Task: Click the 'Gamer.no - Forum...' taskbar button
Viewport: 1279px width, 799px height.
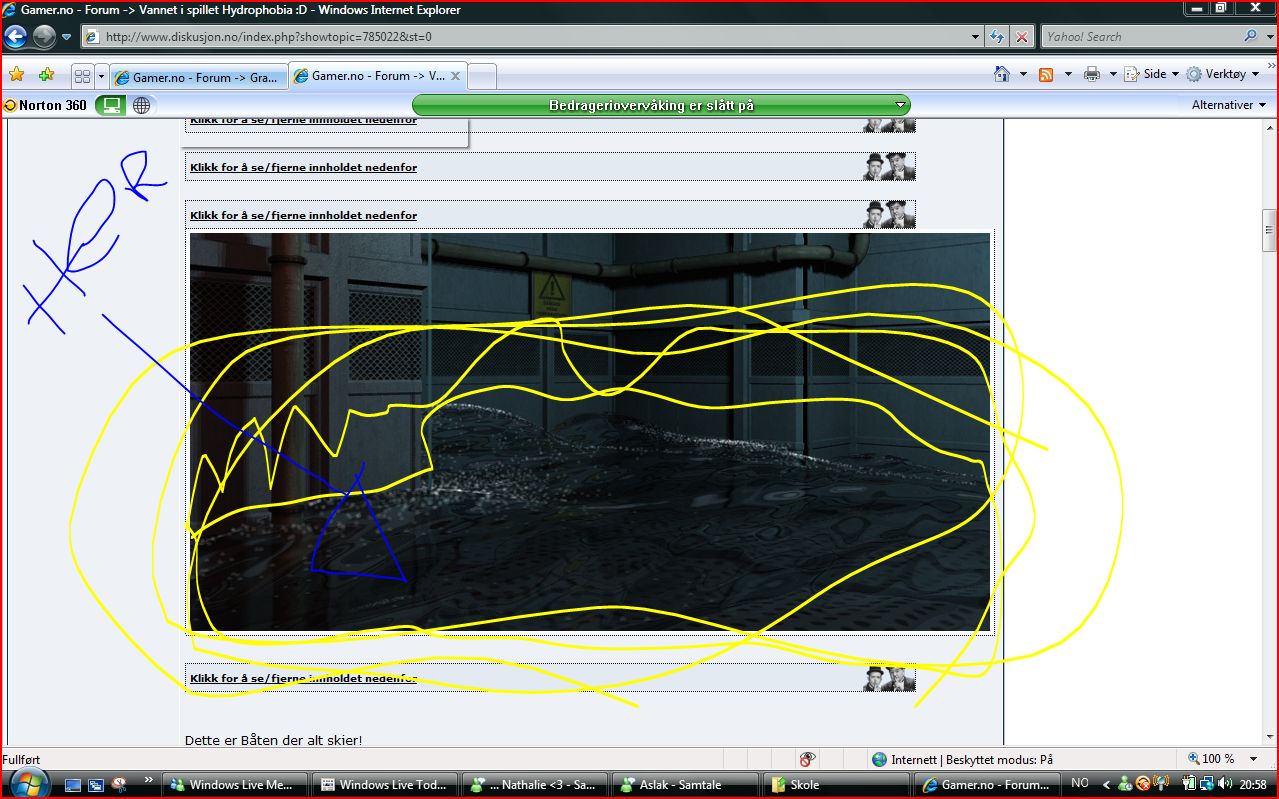Action: [985, 785]
